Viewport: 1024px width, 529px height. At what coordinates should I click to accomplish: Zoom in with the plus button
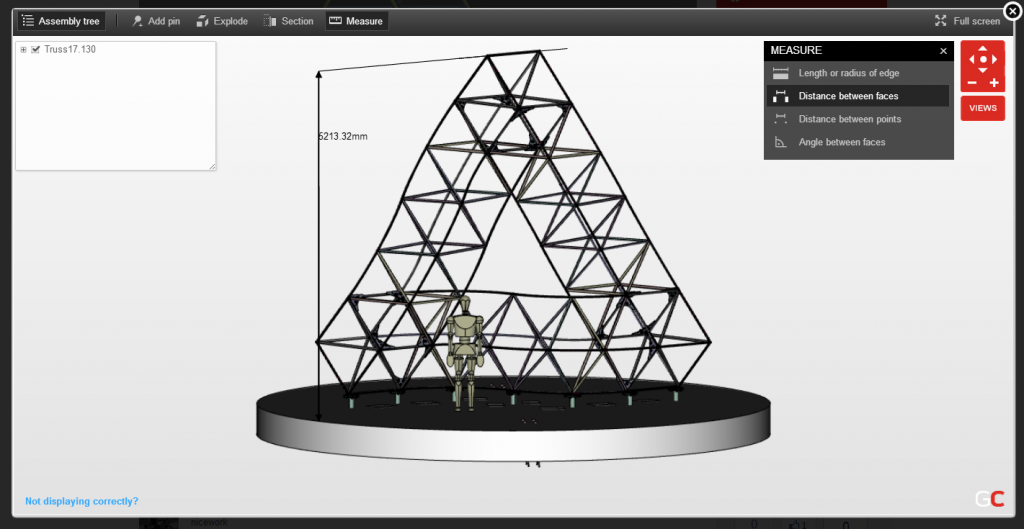tap(995, 83)
